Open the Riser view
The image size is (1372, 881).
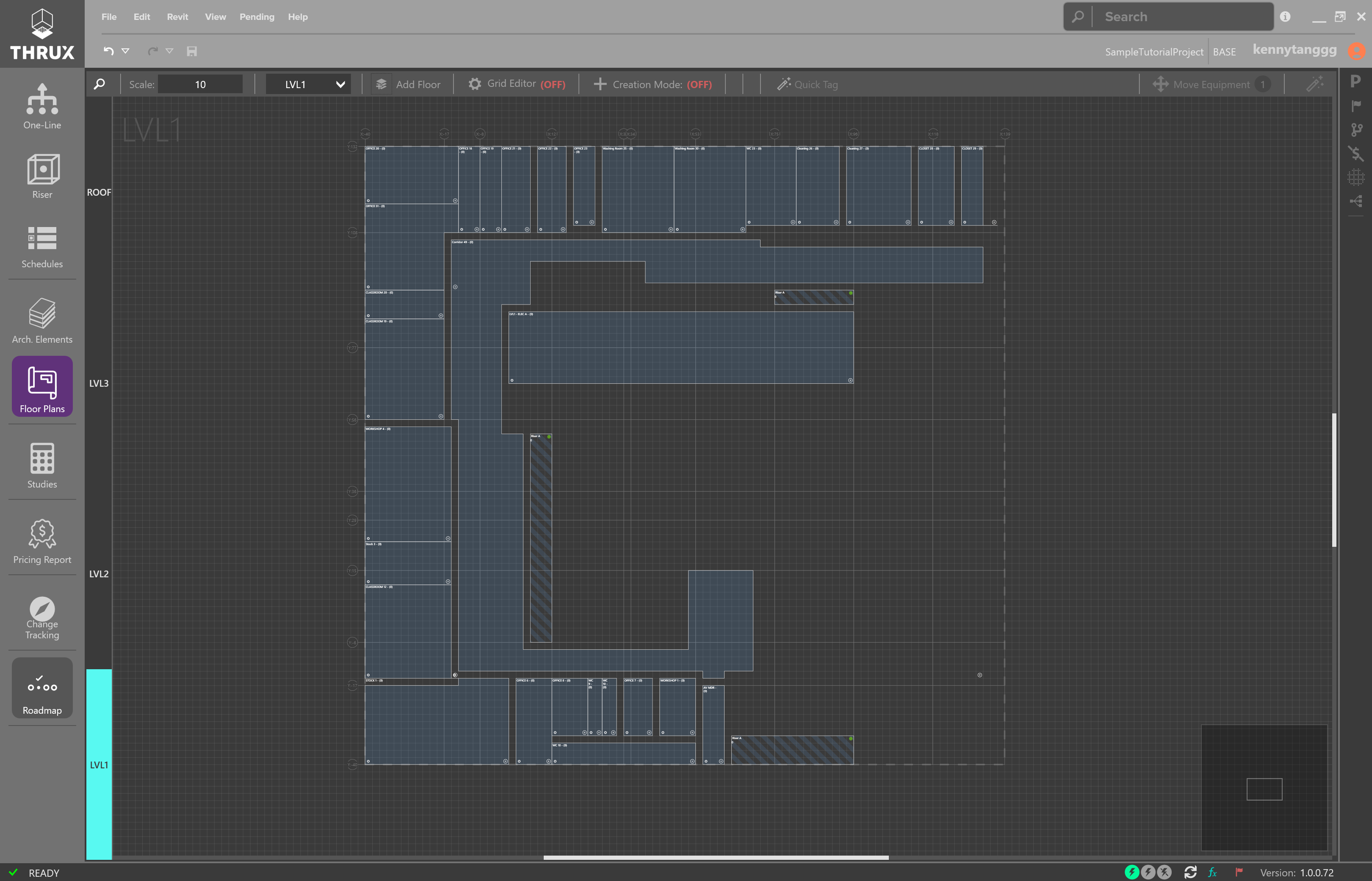click(x=42, y=176)
